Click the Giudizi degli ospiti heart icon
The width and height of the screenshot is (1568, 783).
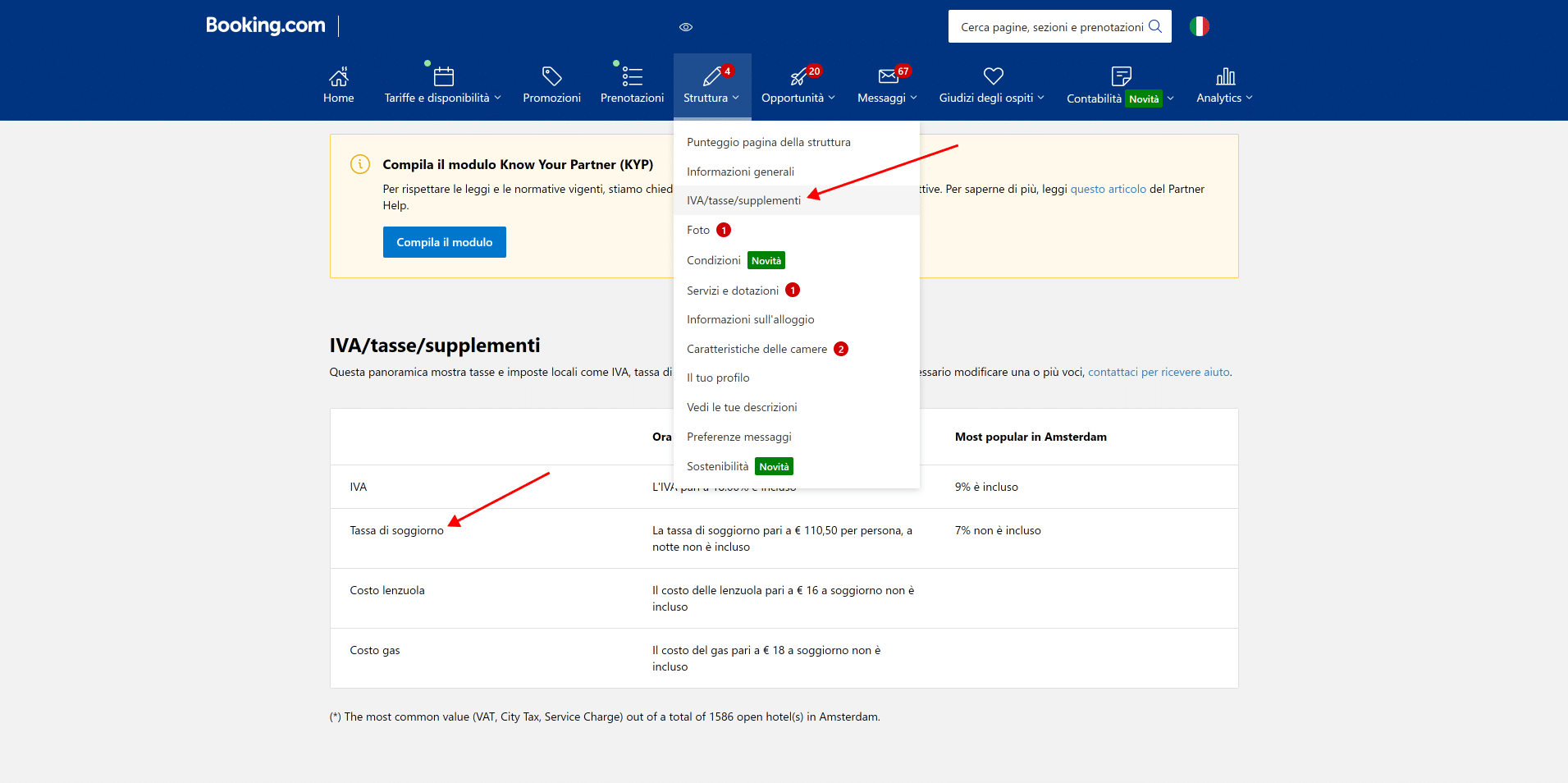point(993,76)
